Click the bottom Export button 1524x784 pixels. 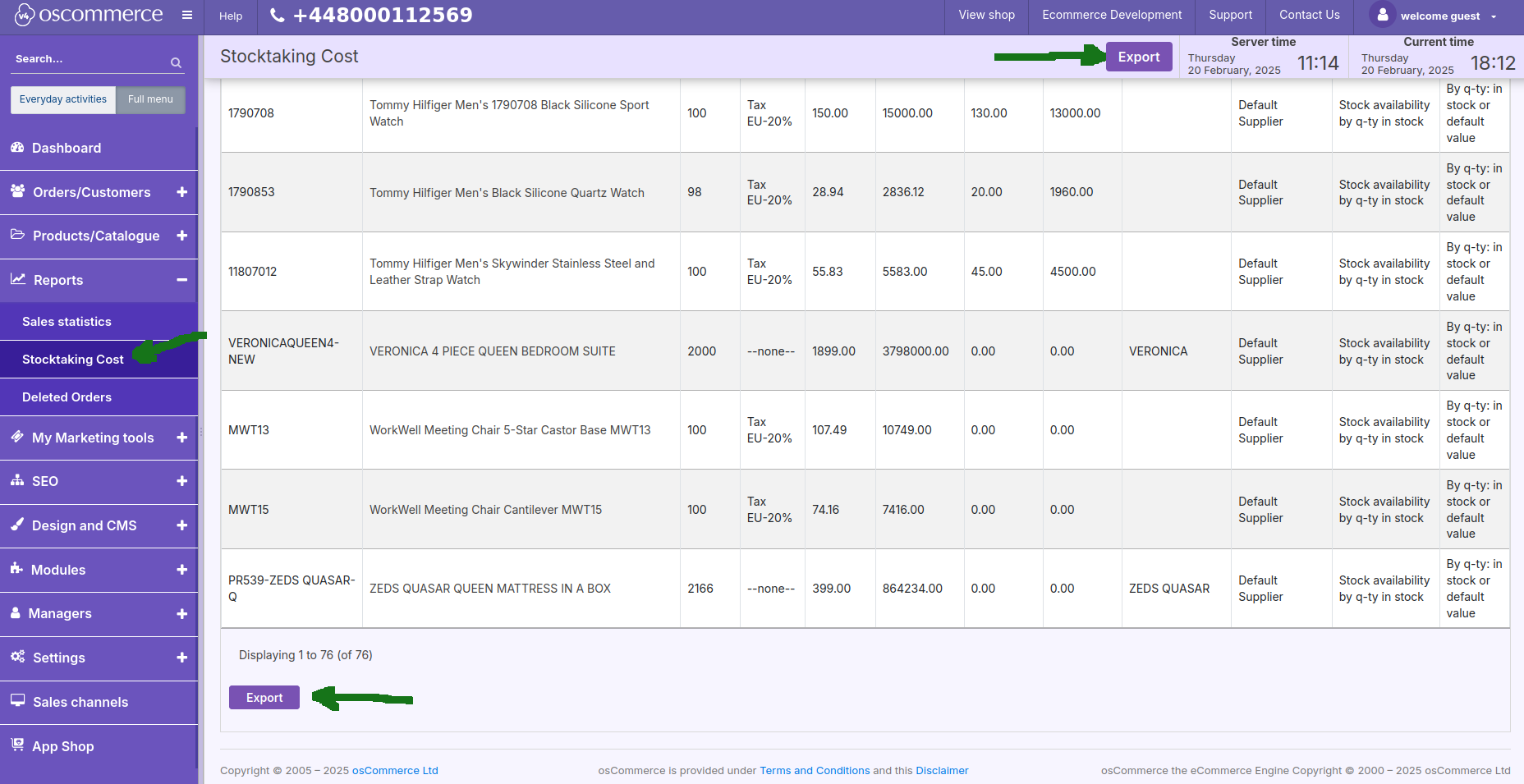click(264, 697)
